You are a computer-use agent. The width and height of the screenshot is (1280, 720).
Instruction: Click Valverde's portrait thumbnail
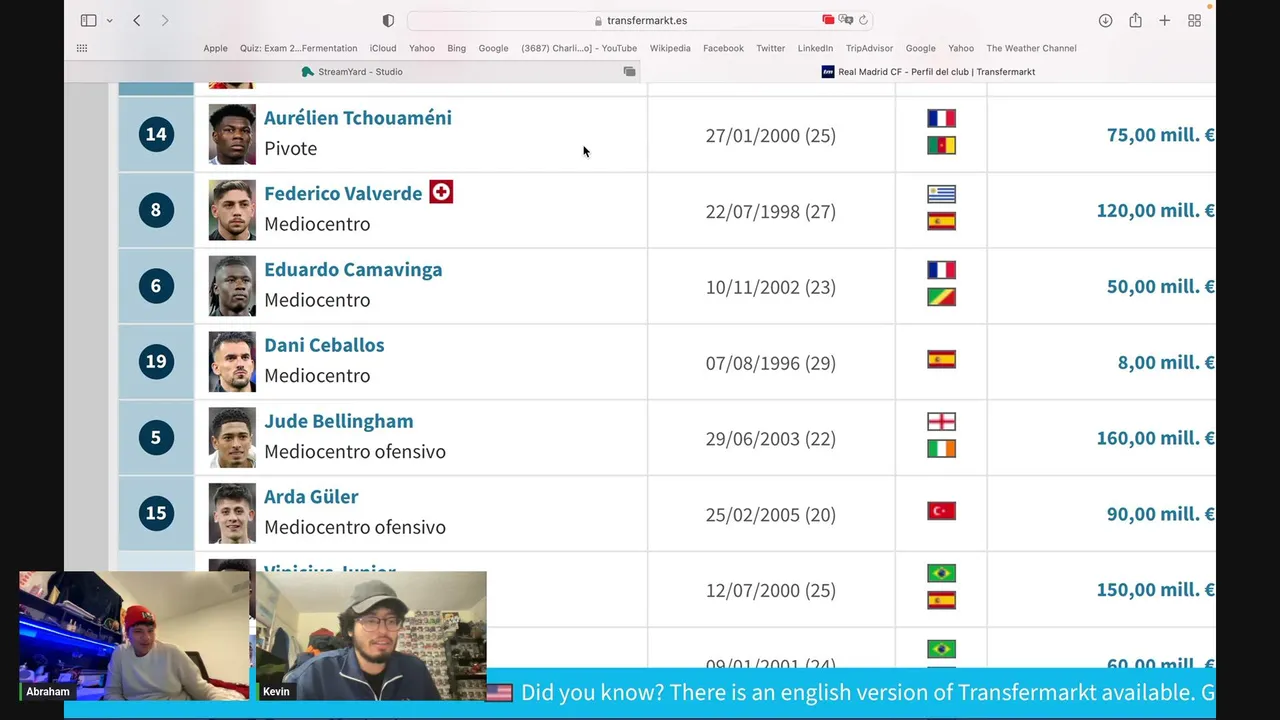coord(232,210)
